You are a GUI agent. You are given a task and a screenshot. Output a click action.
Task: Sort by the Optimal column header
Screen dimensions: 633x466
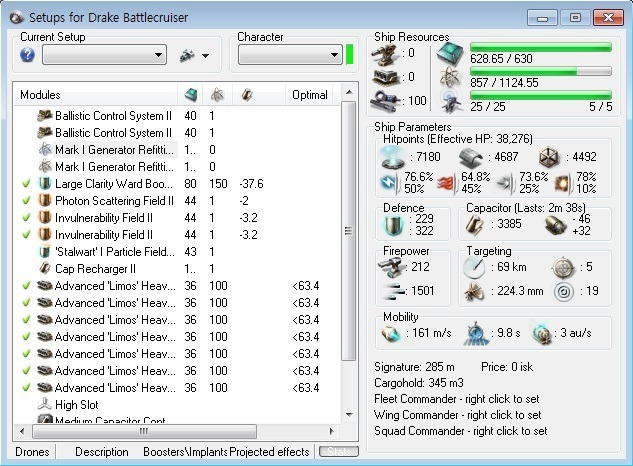(x=309, y=95)
